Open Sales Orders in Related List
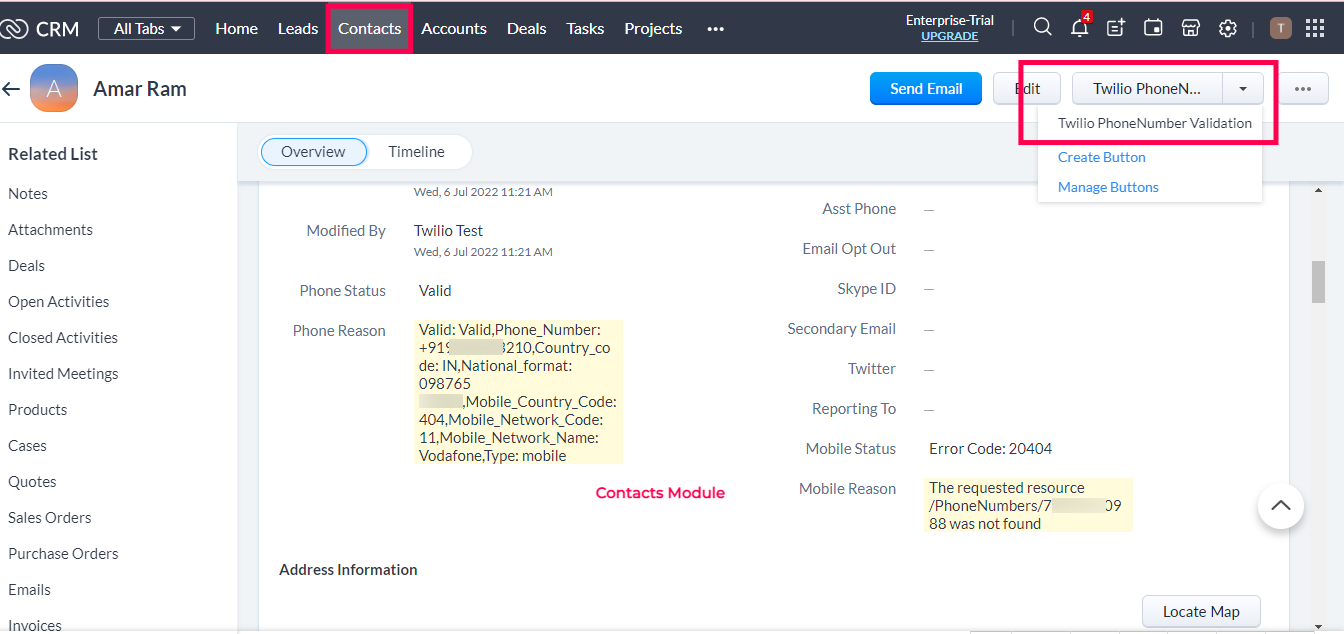The image size is (1344, 634). pyautogui.click(x=49, y=518)
